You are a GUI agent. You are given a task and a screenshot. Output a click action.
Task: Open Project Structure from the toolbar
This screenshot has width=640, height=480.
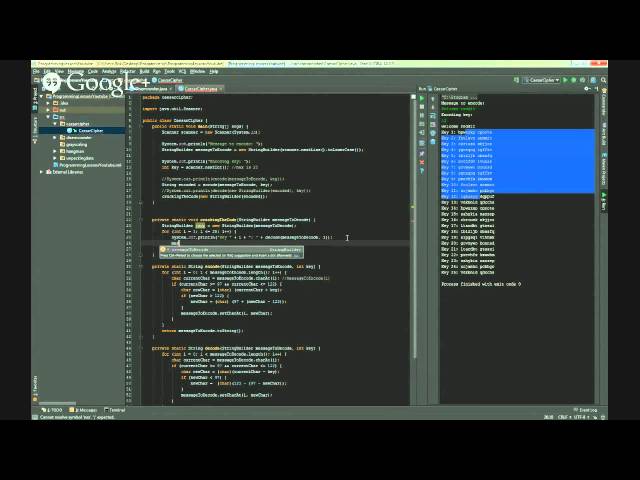click(593, 80)
